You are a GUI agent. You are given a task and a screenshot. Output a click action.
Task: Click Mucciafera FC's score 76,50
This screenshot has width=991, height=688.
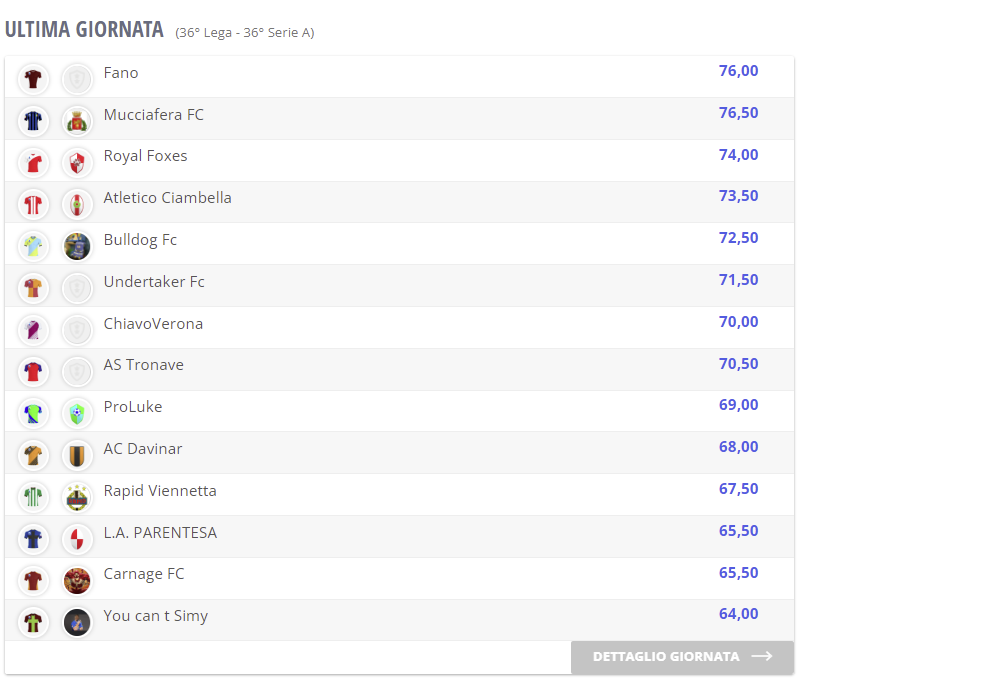click(x=738, y=112)
